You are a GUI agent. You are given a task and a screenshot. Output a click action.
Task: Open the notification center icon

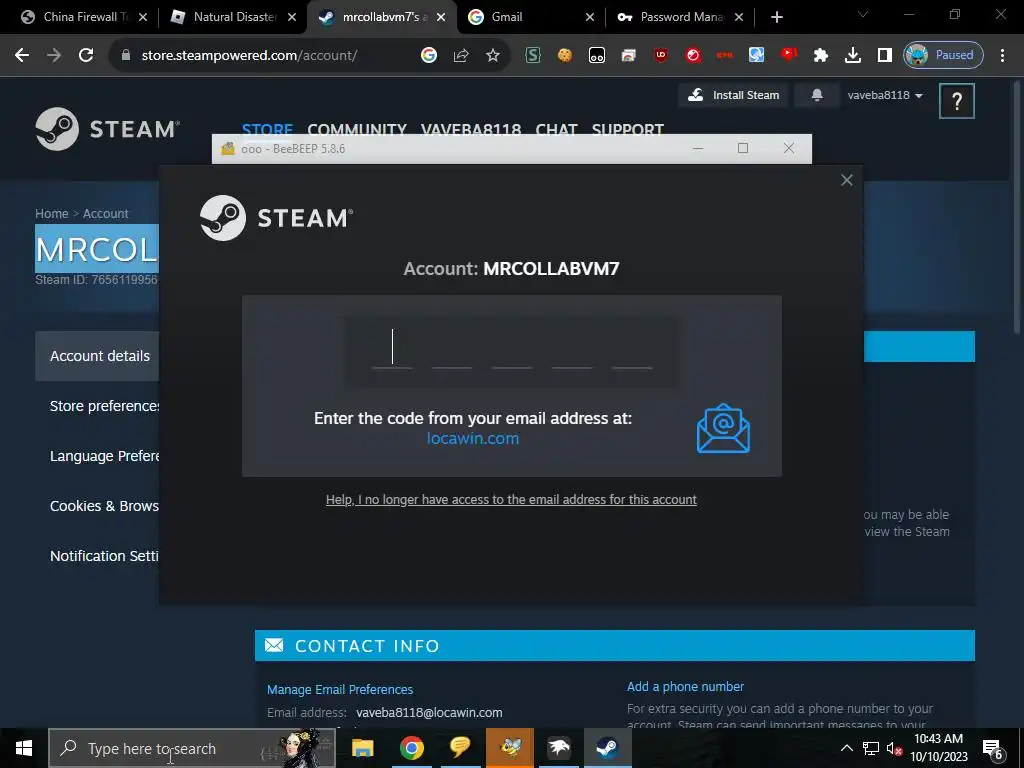[992, 748]
